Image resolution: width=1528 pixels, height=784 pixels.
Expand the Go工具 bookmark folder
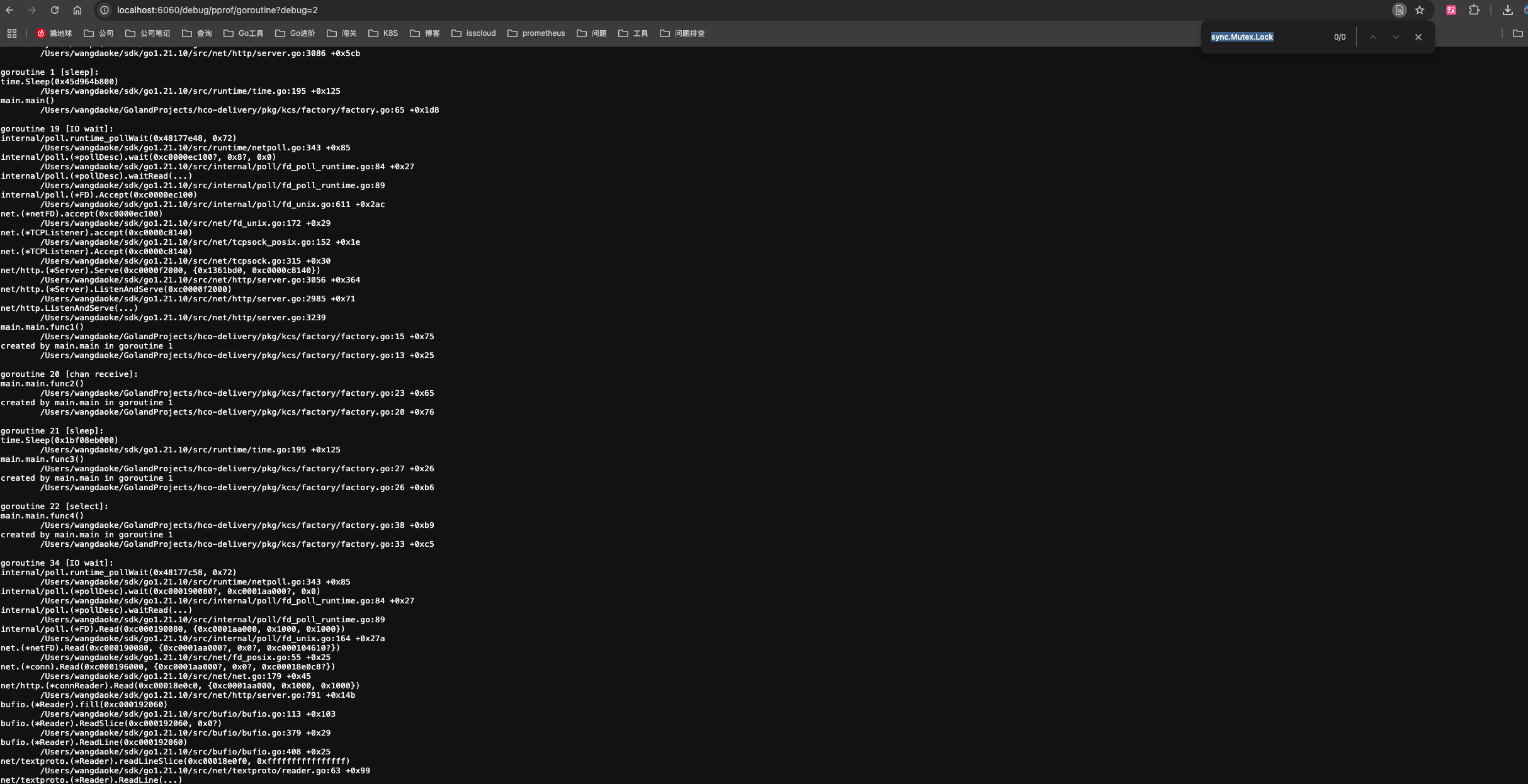(x=243, y=33)
